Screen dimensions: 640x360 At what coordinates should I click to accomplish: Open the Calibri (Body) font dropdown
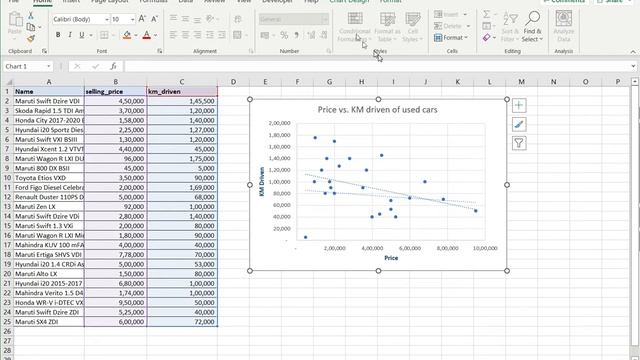(107, 19)
